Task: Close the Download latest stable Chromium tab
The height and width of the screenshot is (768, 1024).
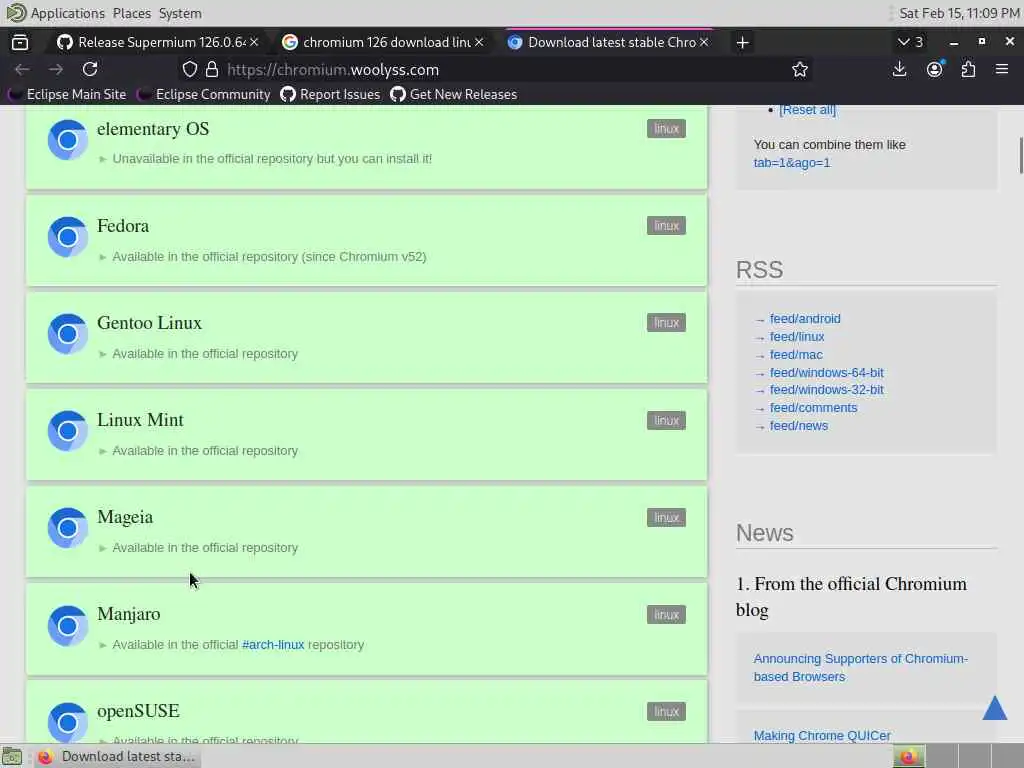Action: [704, 42]
